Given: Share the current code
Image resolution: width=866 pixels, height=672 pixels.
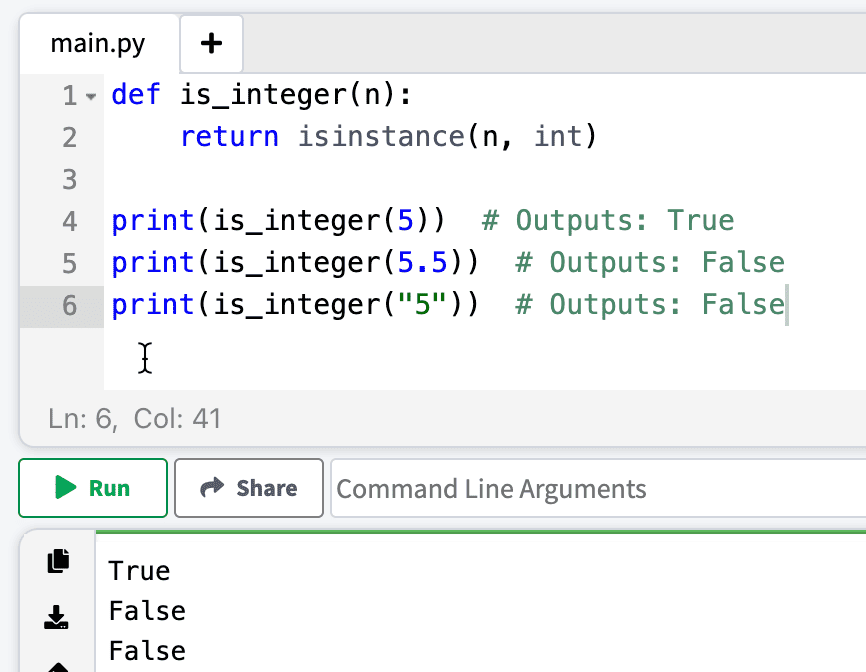Looking at the screenshot, I should point(248,488).
